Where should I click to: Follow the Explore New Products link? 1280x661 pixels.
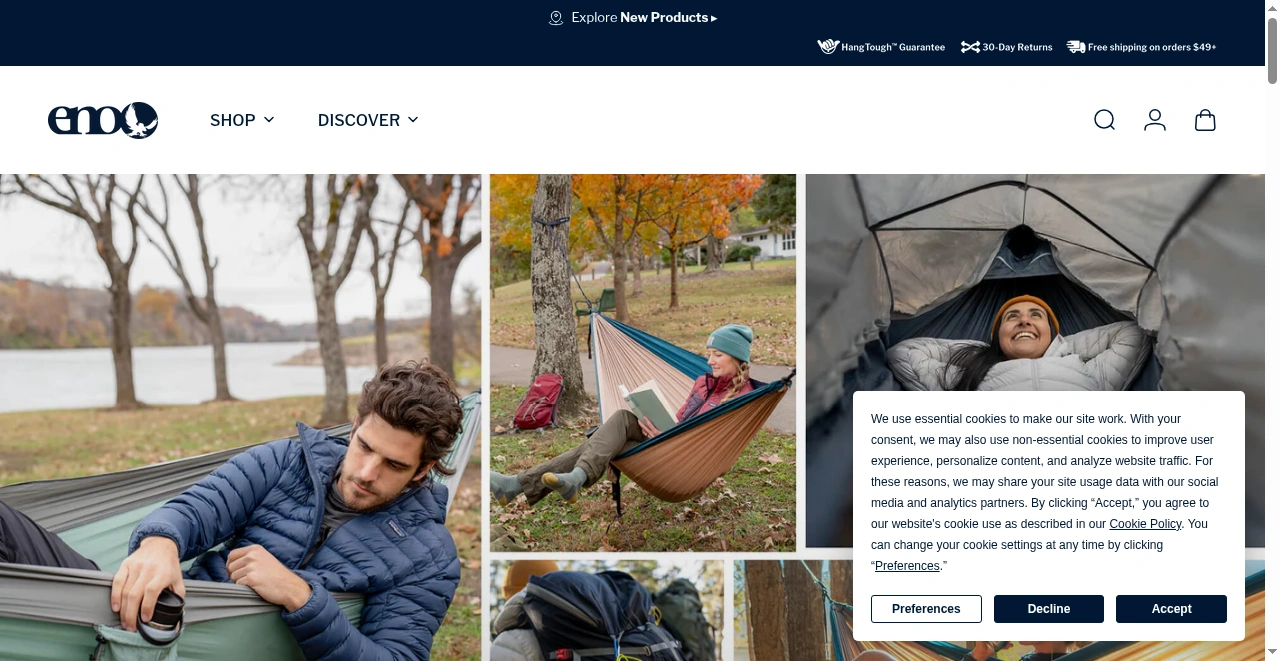[x=644, y=18]
